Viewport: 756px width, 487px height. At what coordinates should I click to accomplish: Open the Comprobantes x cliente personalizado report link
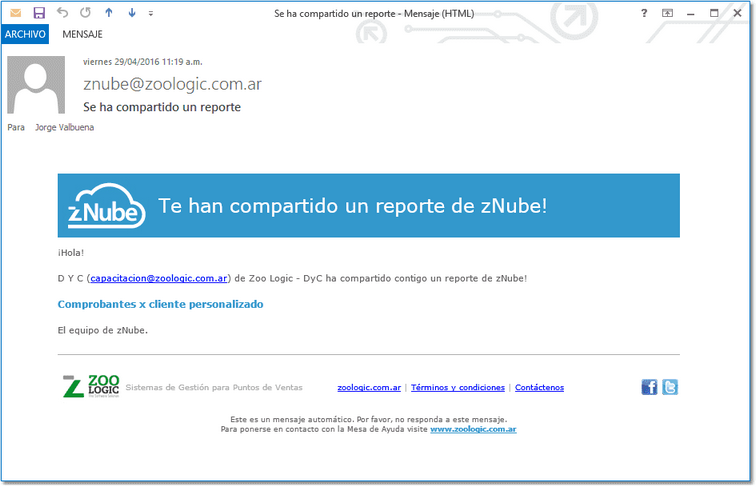pyautogui.click(x=161, y=304)
